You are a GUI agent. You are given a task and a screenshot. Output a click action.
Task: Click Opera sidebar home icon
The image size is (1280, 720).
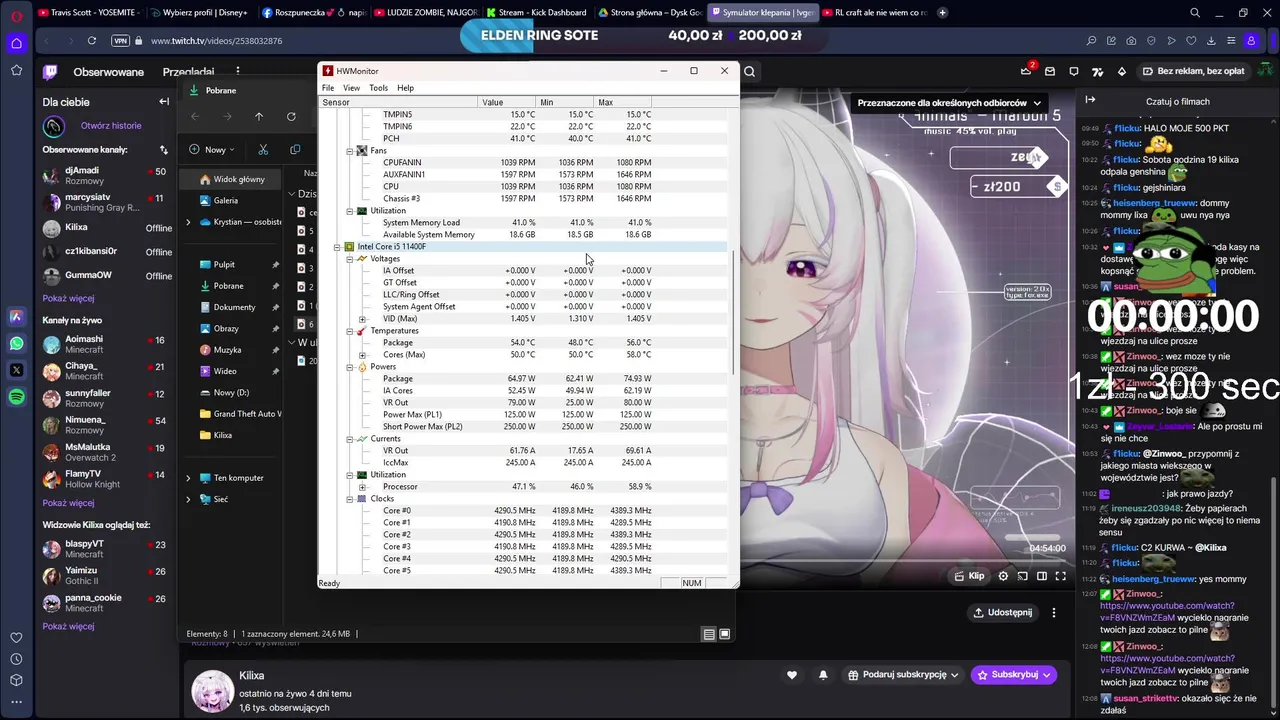pyautogui.click(x=16, y=43)
